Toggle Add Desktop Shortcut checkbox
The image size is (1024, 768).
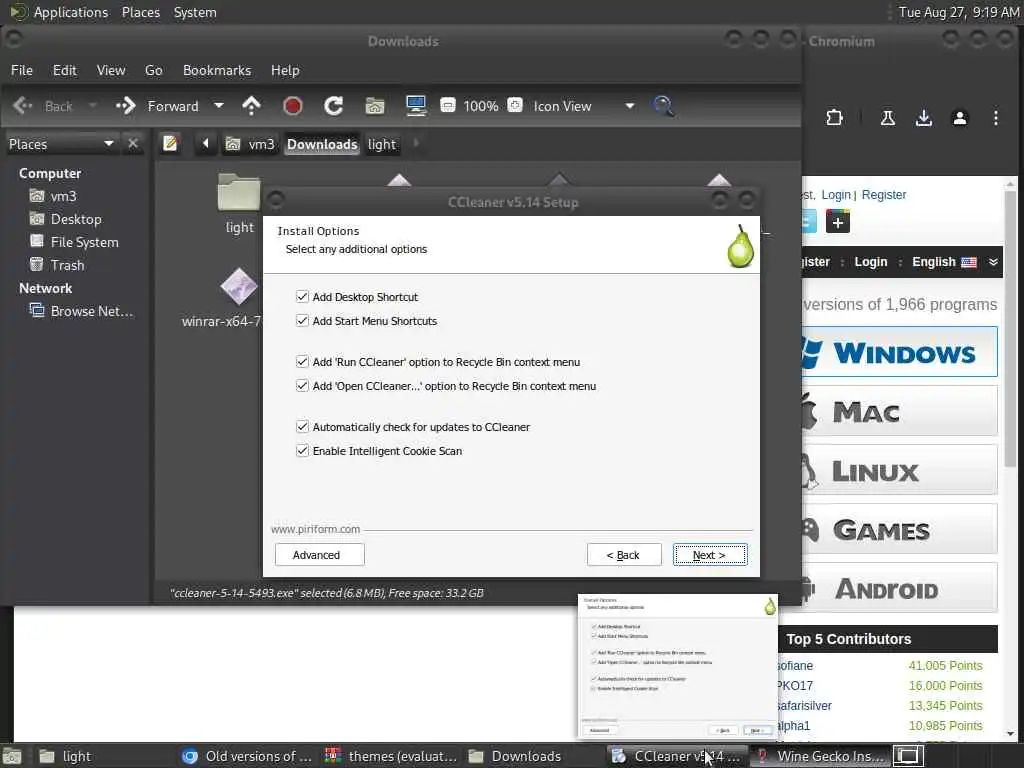tap(302, 296)
